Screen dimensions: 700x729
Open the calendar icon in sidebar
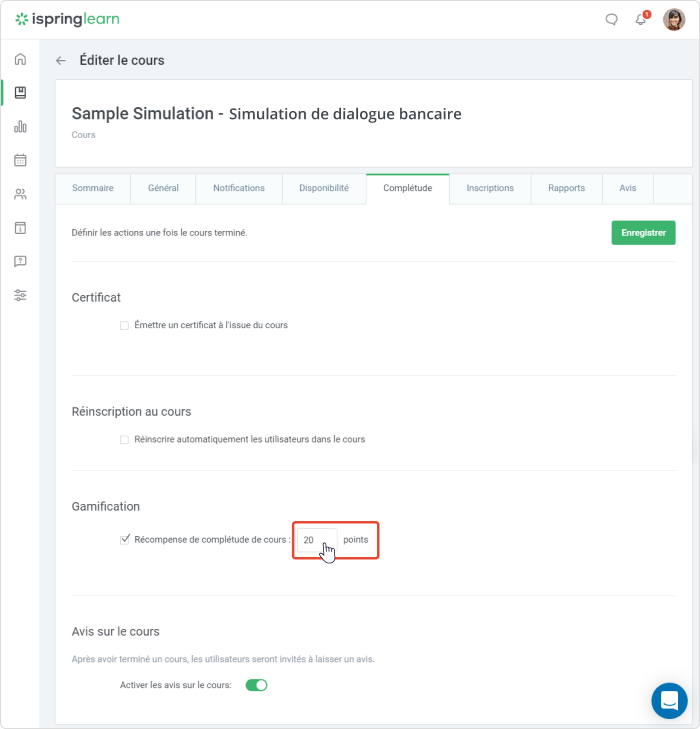pyautogui.click(x=20, y=160)
